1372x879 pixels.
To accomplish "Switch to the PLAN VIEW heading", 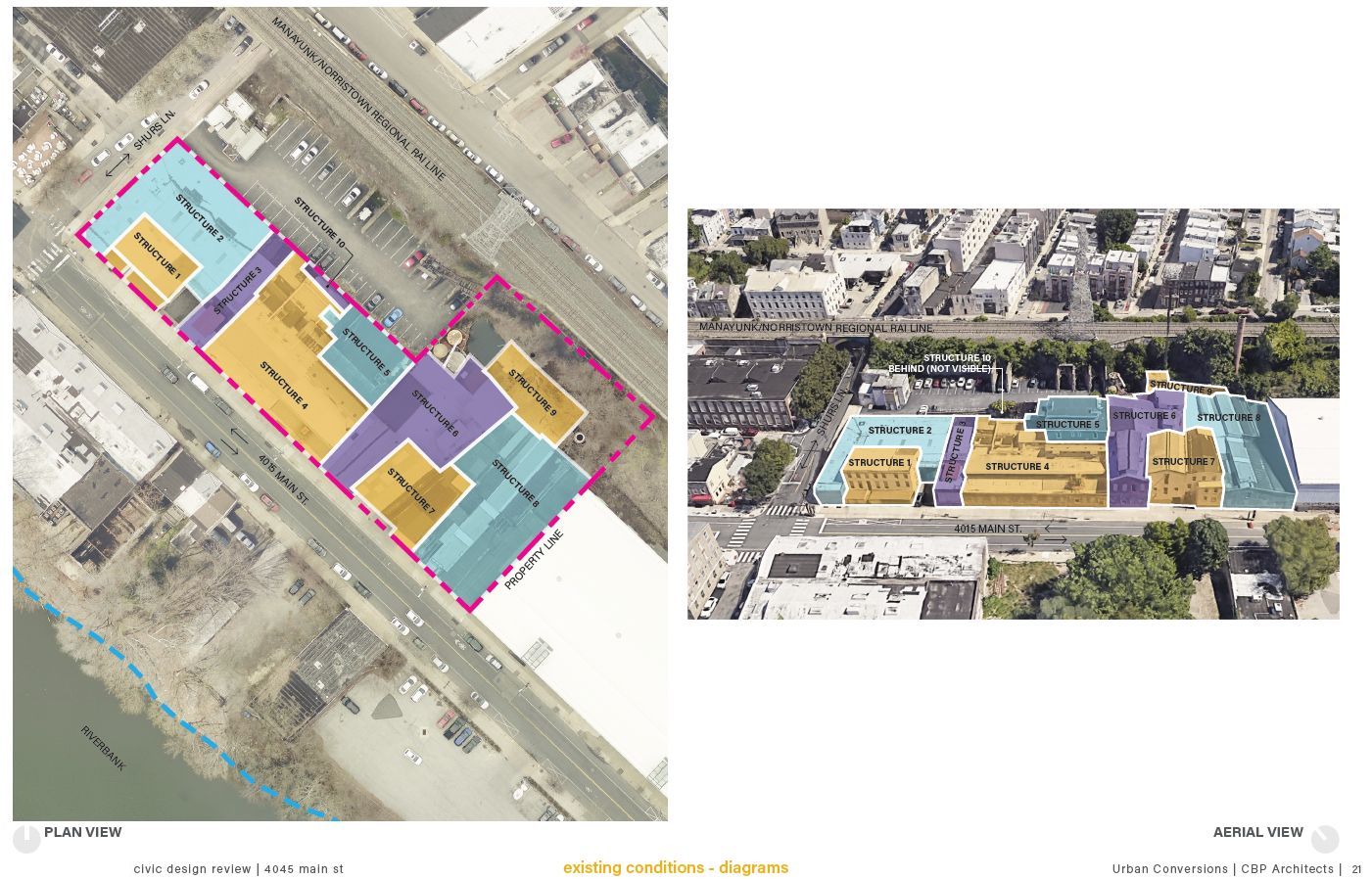I will pyautogui.click(x=83, y=832).
